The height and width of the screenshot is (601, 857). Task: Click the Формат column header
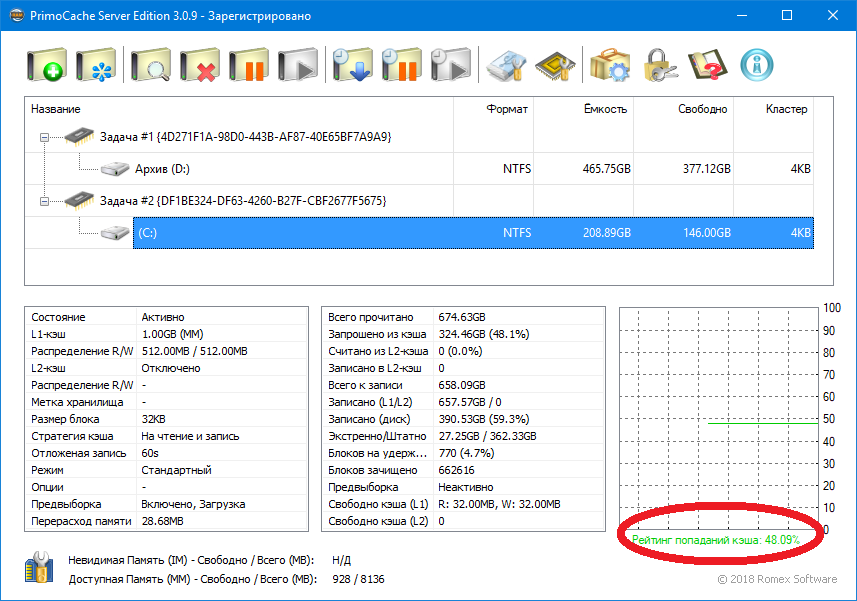pyautogui.click(x=507, y=109)
